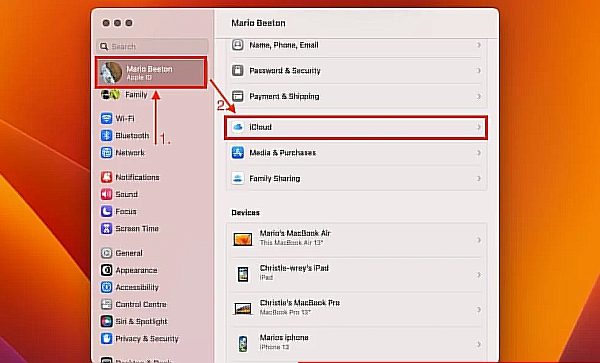Select Wi-Fi label in sidebar
This screenshot has width=600, height=363.
click(x=125, y=119)
